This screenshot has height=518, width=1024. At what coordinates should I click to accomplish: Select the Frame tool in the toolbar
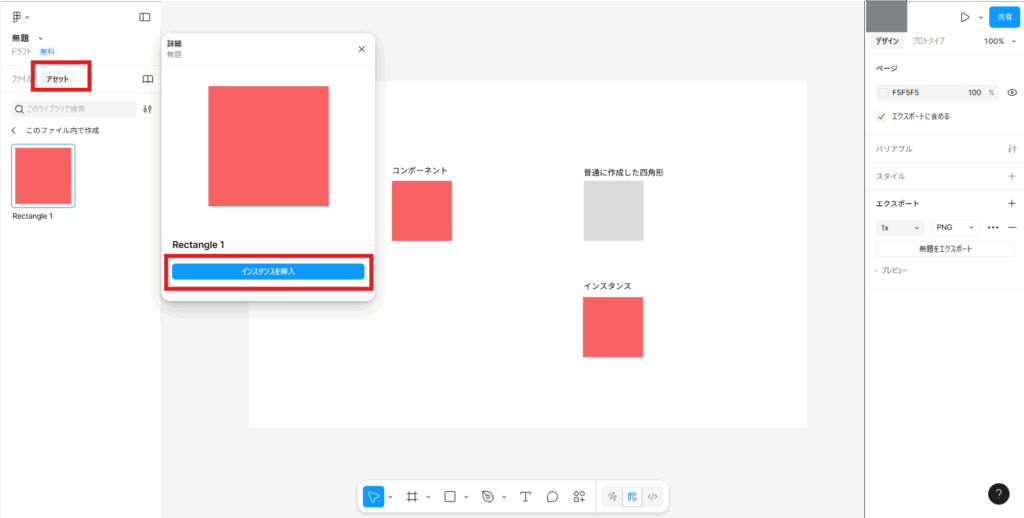pyautogui.click(x=411, y=496)
